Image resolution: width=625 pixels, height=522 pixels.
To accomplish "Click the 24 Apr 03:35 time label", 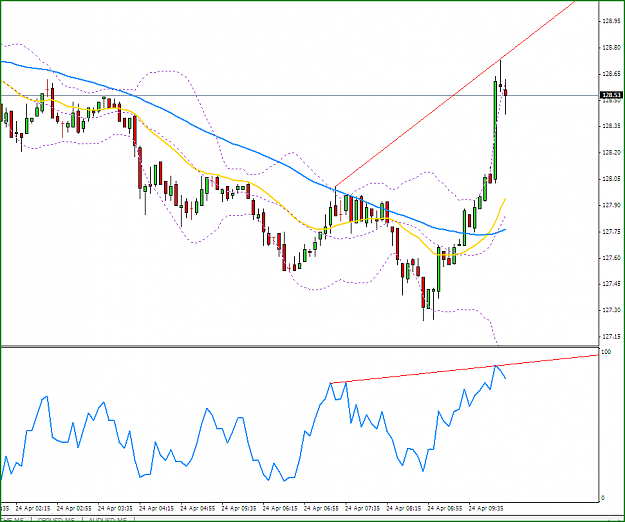I will coord(115,508).
